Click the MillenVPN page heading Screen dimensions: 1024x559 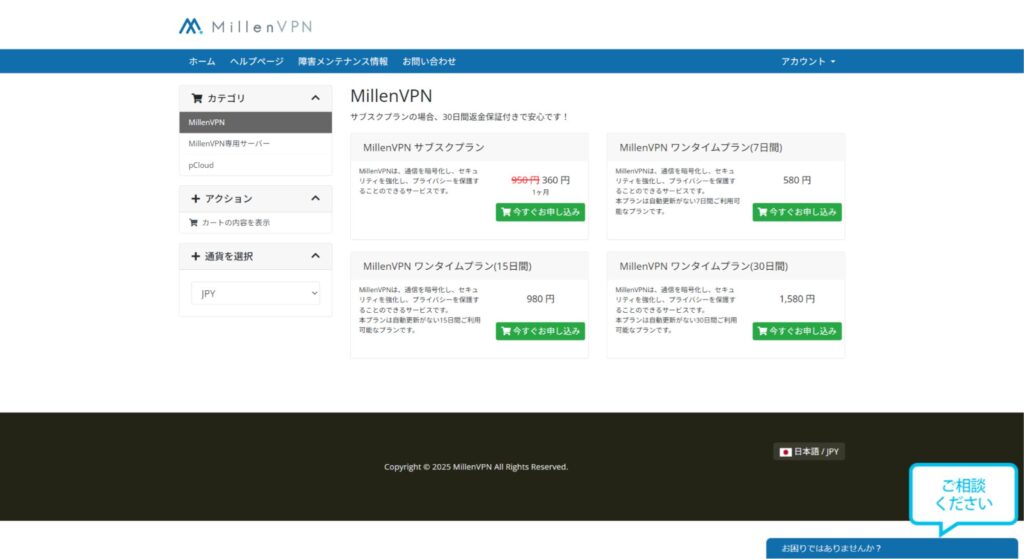pos(391,96)
